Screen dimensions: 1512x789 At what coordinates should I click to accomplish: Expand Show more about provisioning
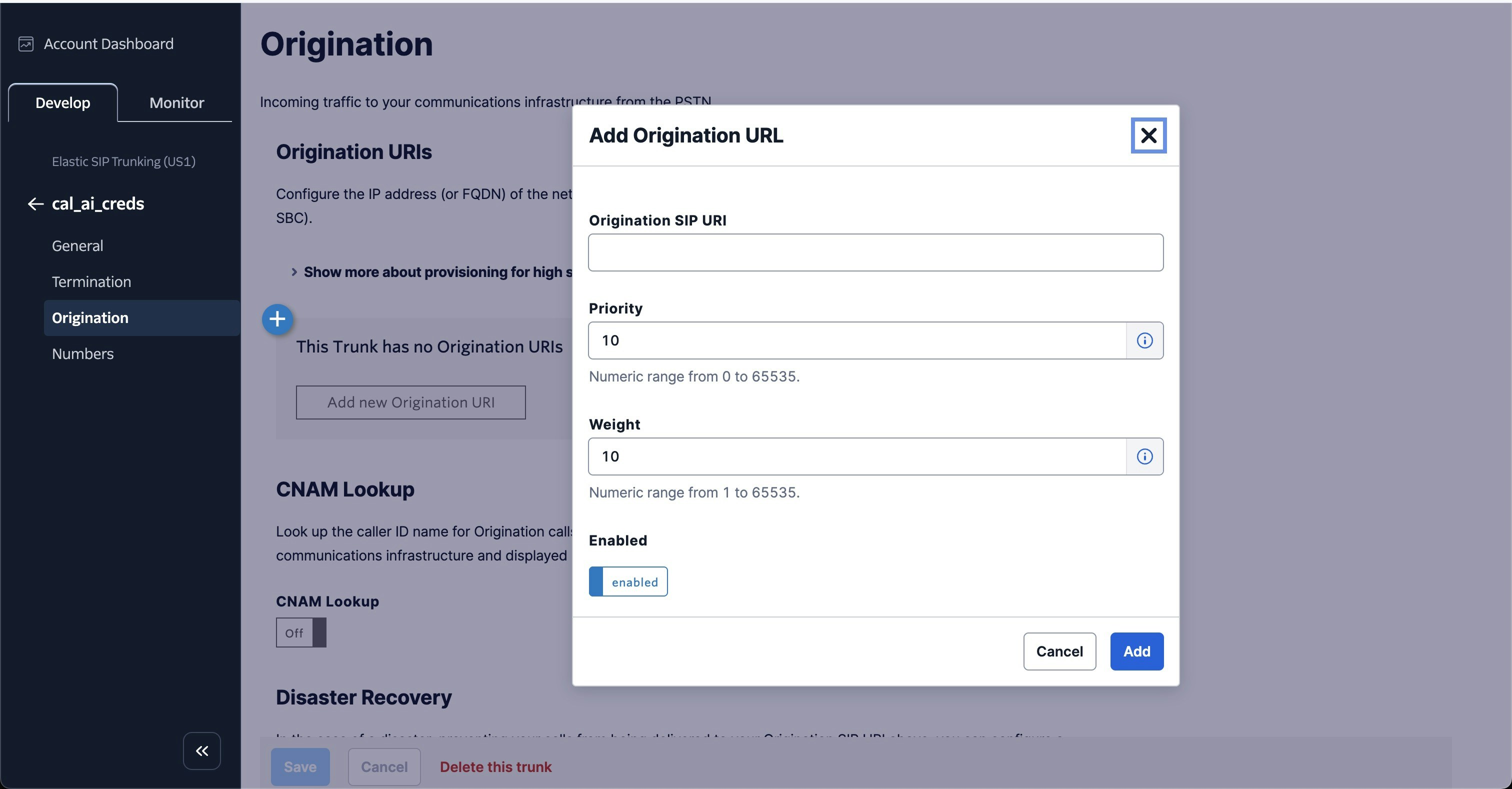[x=411, y=271]
